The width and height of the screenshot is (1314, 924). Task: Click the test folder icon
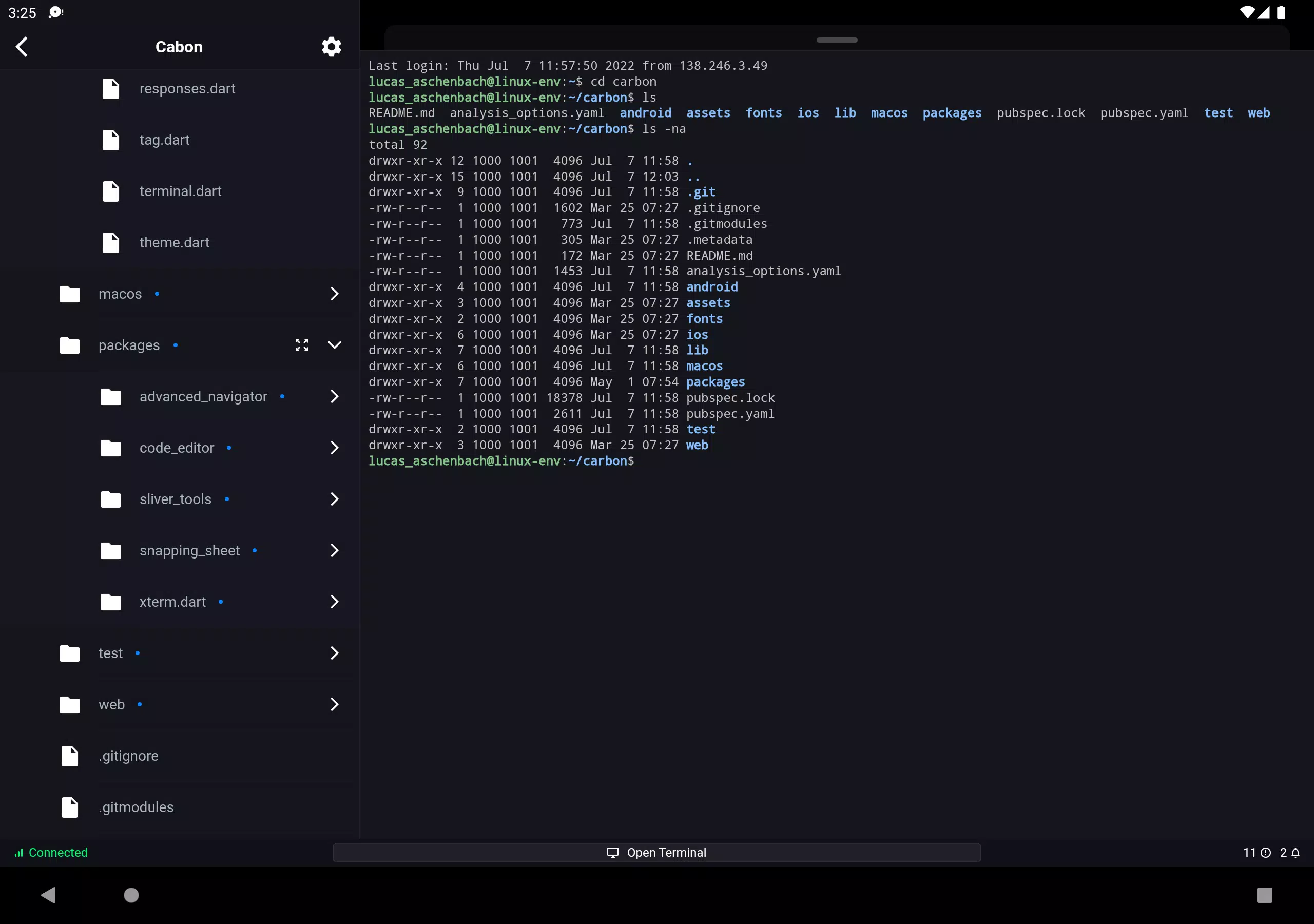(x=70, y=653)
